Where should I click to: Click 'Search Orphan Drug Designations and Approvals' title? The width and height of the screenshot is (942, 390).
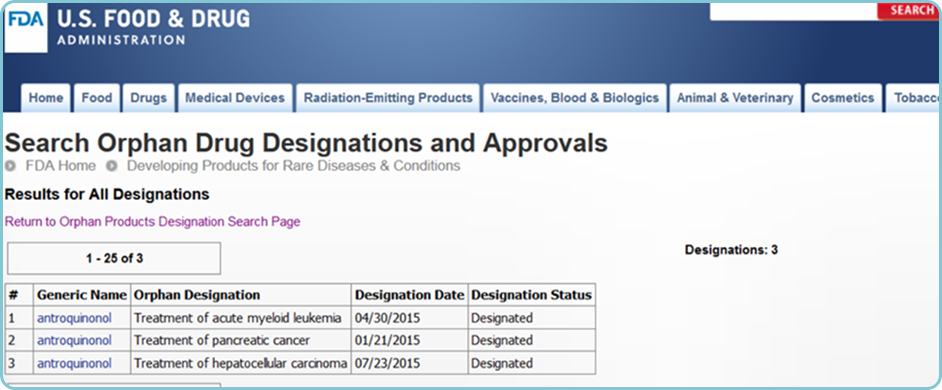306,144
